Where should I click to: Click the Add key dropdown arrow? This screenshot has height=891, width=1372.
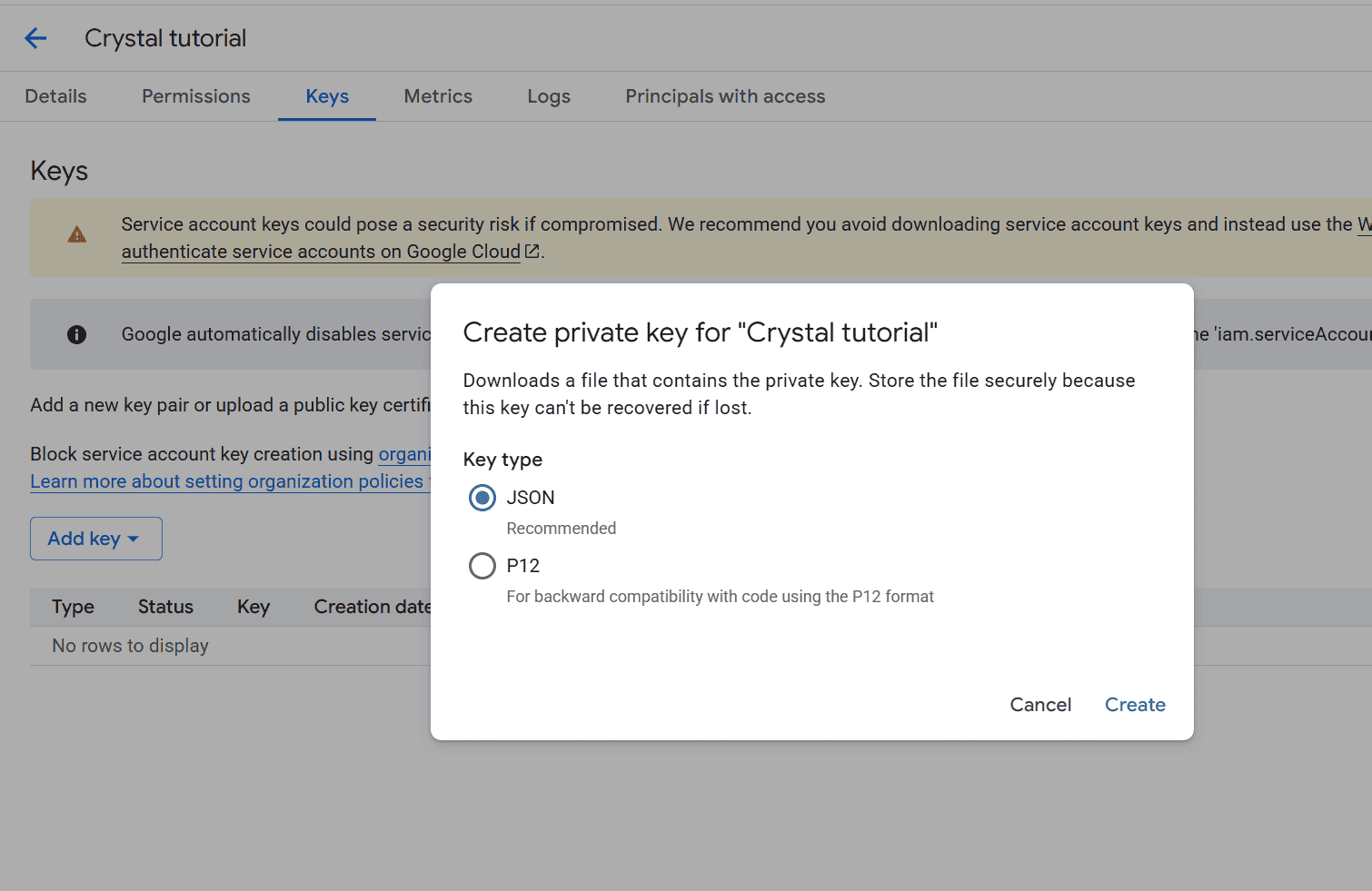coord(134,540)
